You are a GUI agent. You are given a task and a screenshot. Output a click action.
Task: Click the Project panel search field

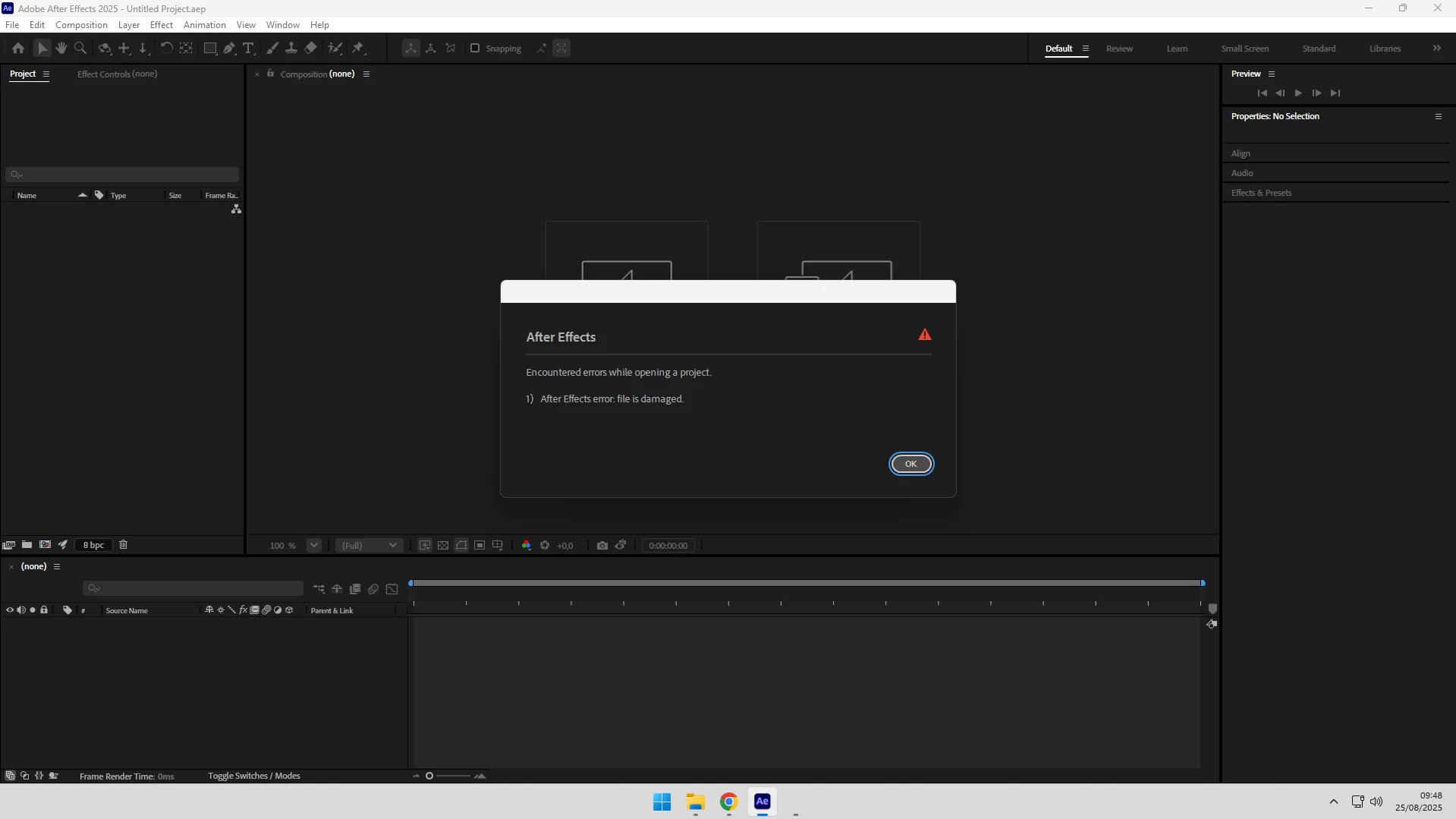pos(122,175)
